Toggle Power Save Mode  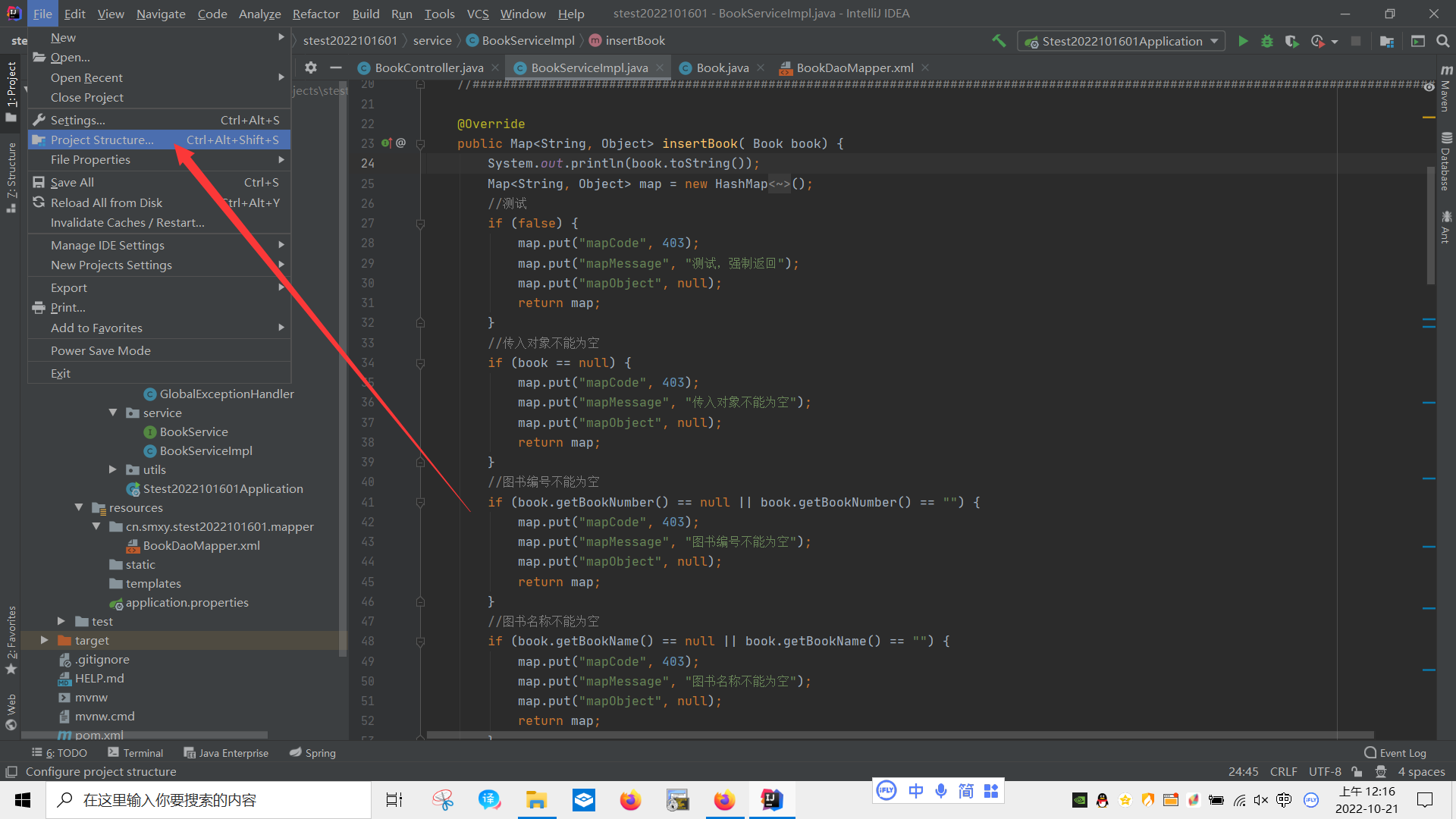101,350
